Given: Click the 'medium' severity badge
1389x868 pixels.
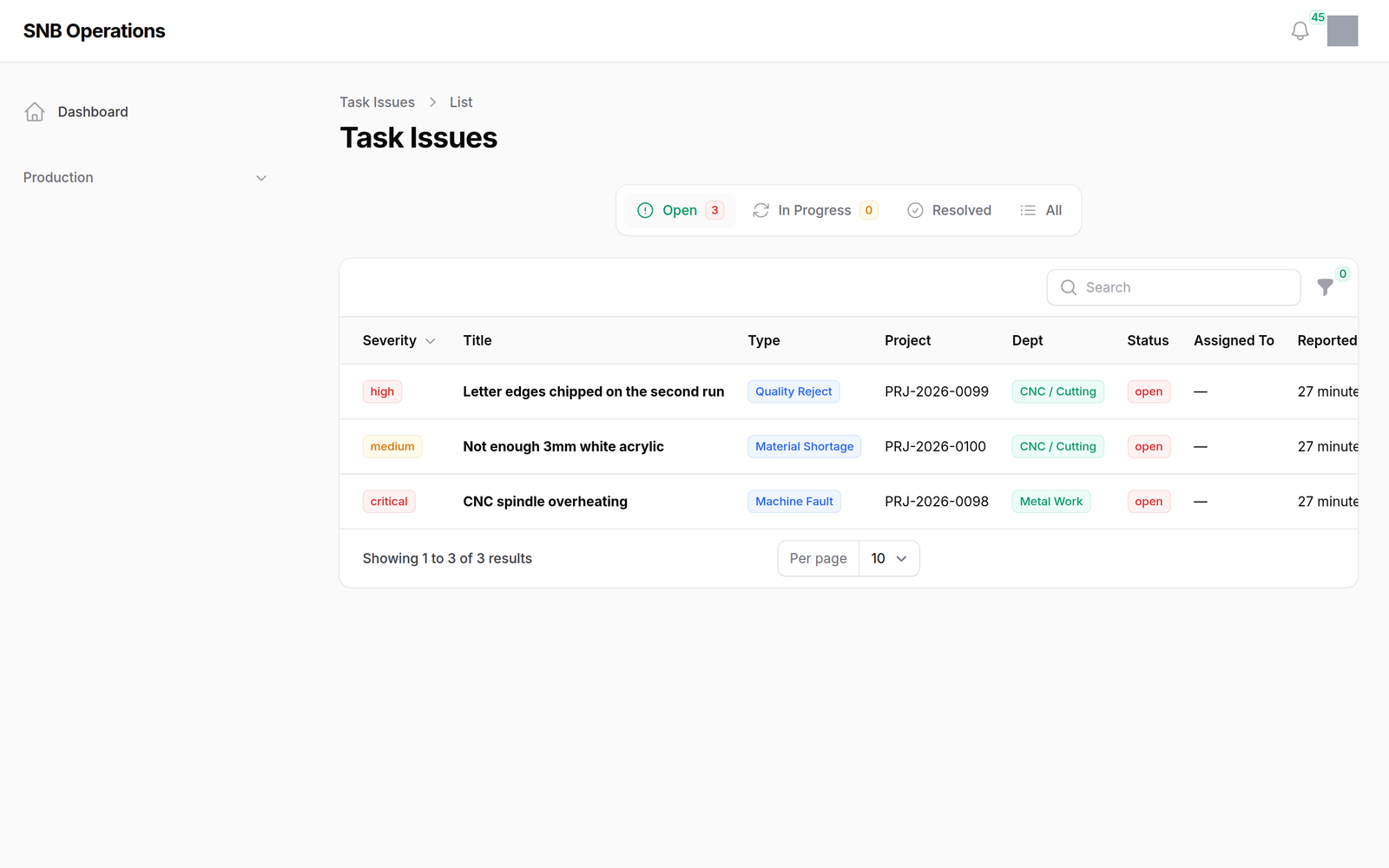Looking at the screenshot, I should tap(392, 447).
